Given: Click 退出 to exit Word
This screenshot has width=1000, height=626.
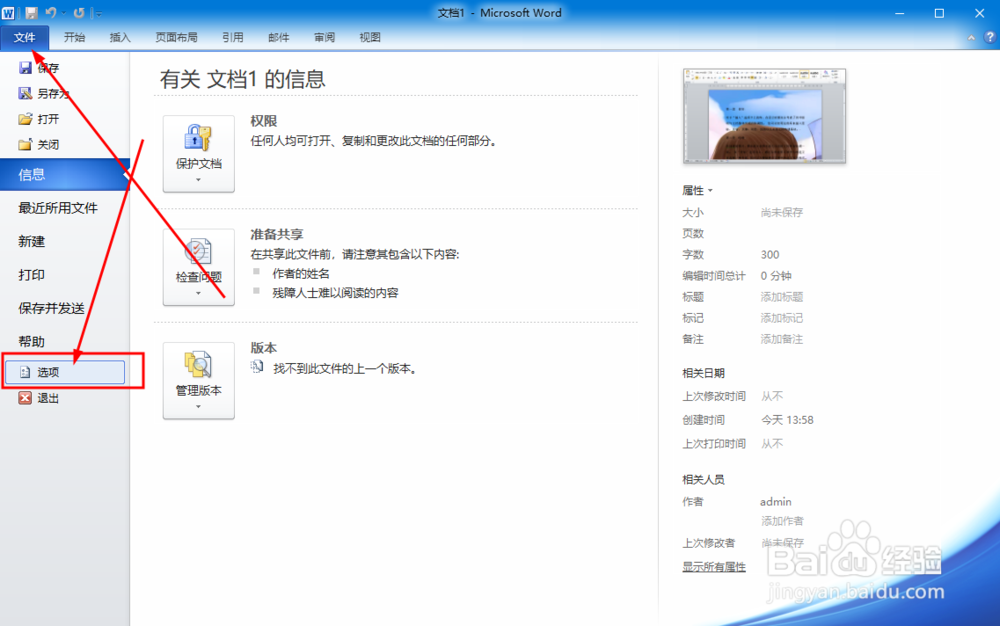Looking at the screenshot, I should [40, 398].
